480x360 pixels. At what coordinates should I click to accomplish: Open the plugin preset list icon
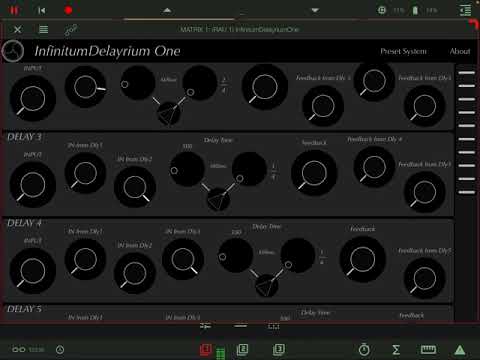[43, 30]
